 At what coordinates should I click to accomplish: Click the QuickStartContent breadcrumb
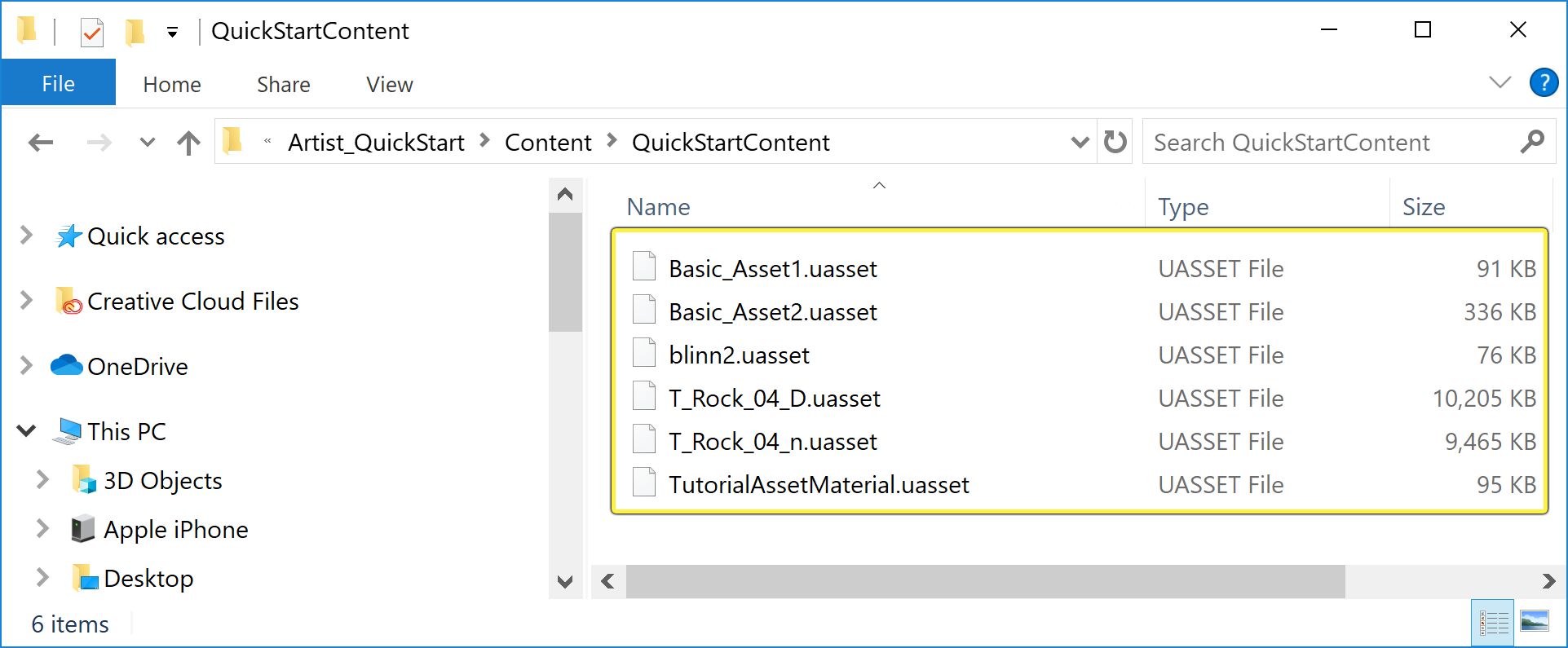(731, 143)
